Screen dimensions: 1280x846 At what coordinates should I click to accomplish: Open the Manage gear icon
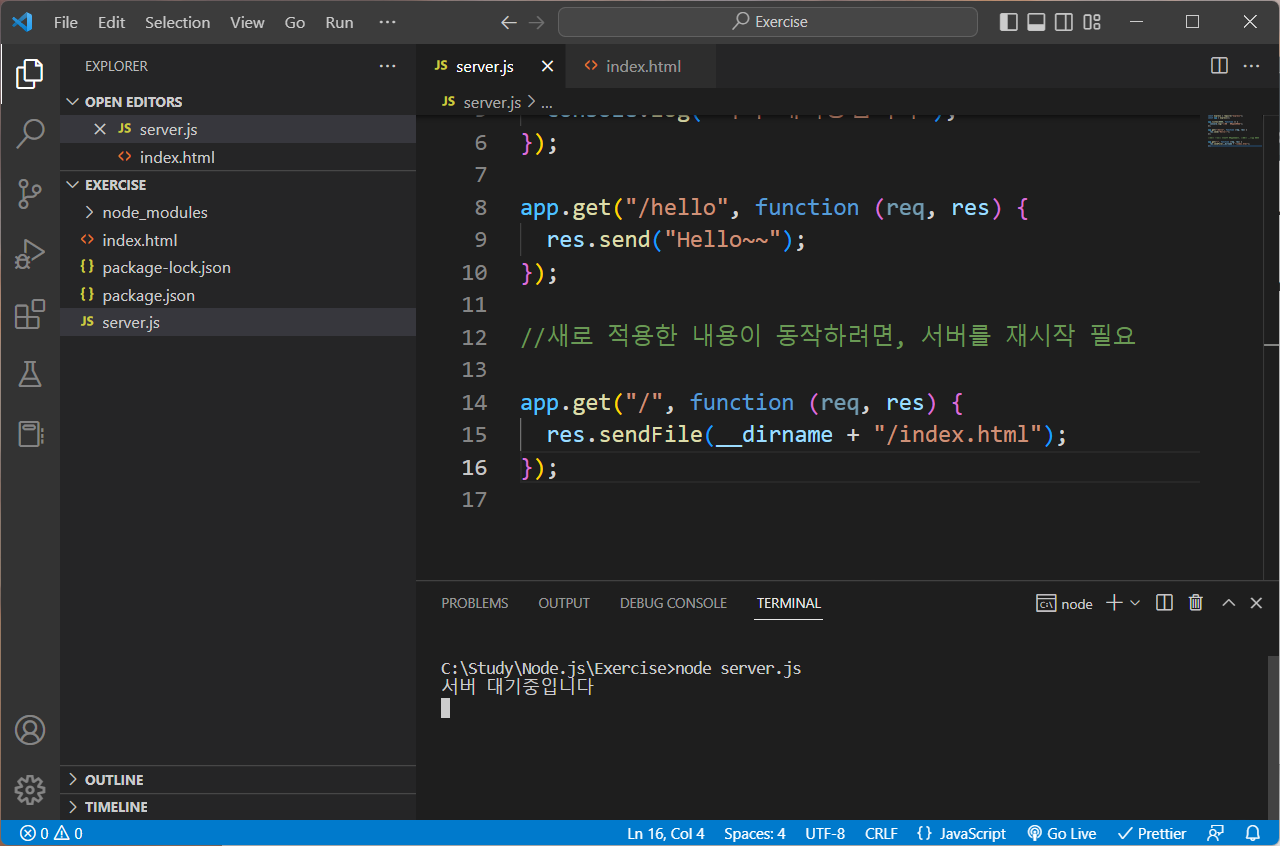30,789
